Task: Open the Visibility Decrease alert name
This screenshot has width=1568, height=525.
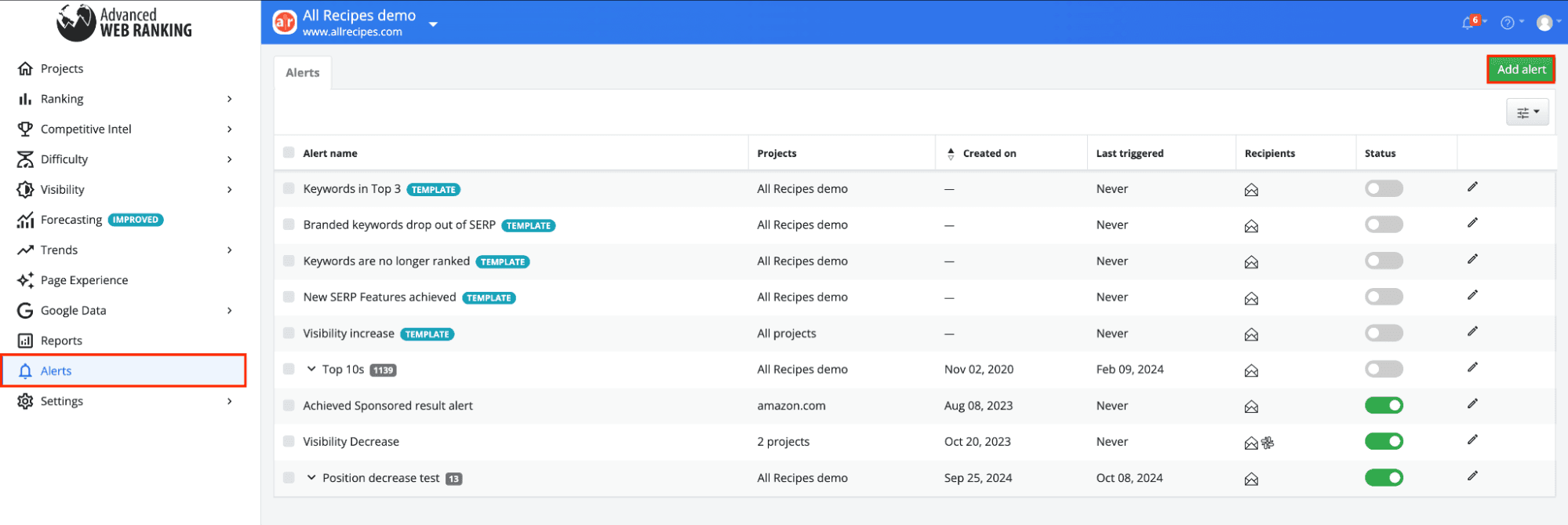Action: click(351, 442)
